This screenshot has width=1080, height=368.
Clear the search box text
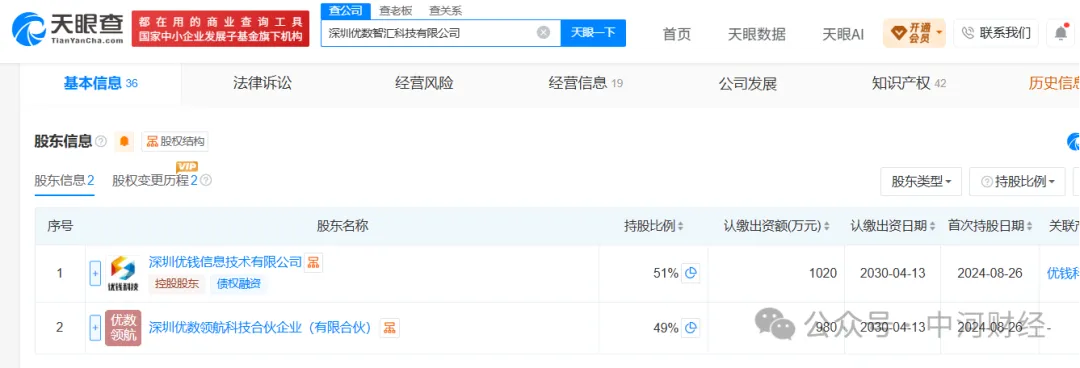(x=543, y=32)
